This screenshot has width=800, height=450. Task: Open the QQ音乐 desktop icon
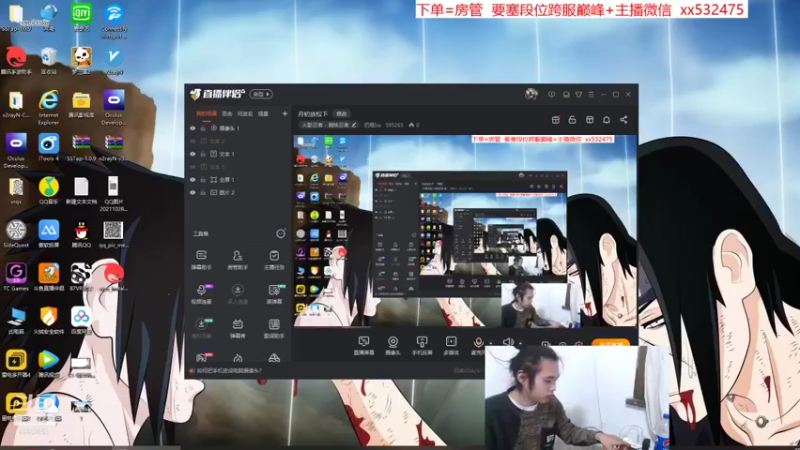pos(48,191)
